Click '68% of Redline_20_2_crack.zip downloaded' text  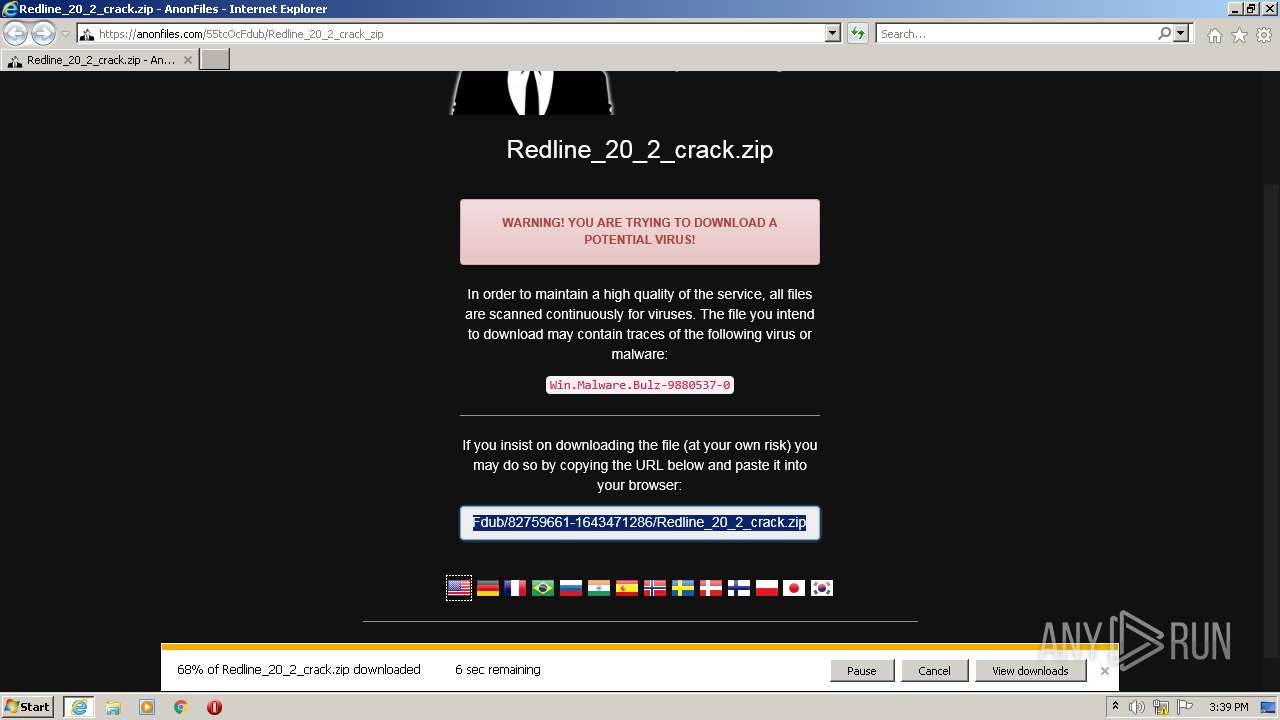tap(299, 670)
